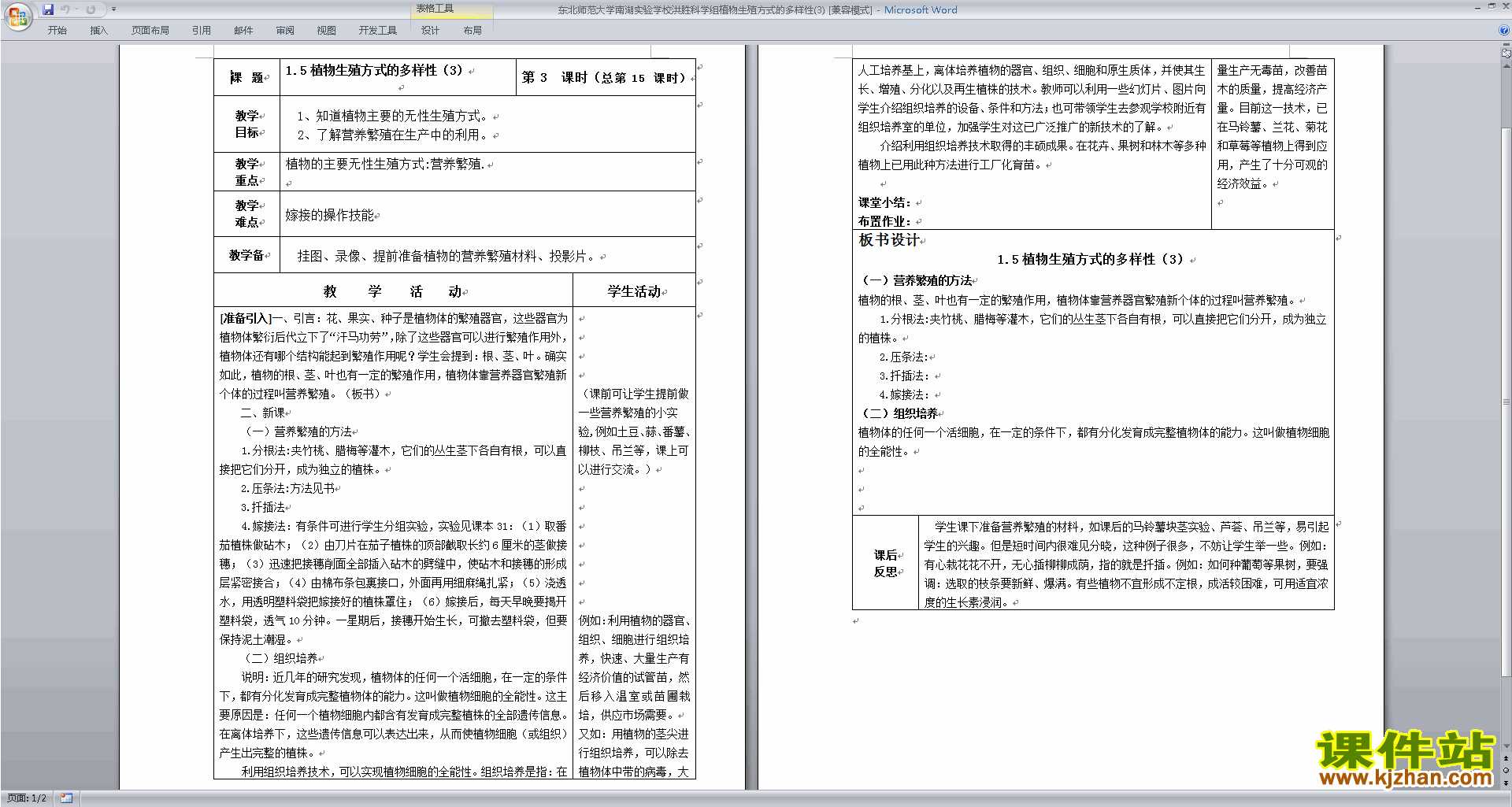Click the line 4.嫁接法: in 板书设计

pyautogui.click(x=905, y=394)
